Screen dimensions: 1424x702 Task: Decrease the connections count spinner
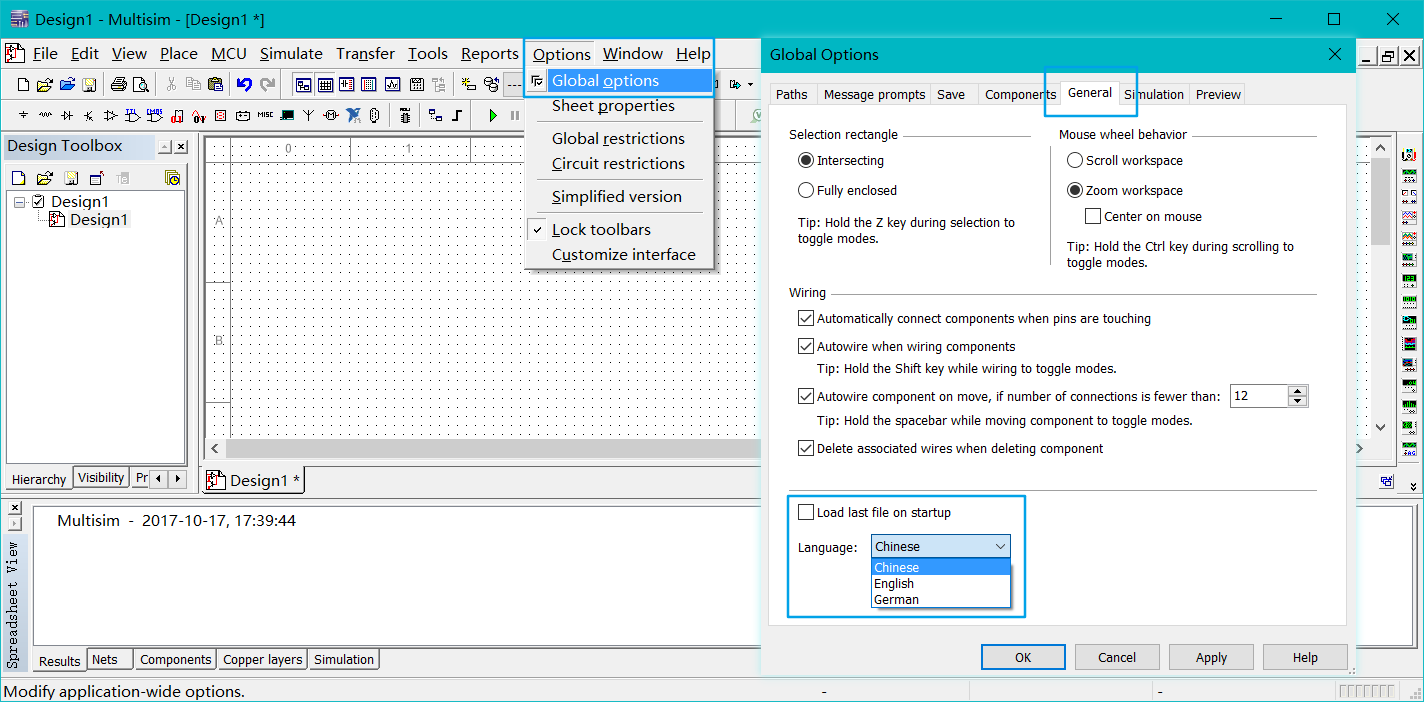coord(1298,401)
